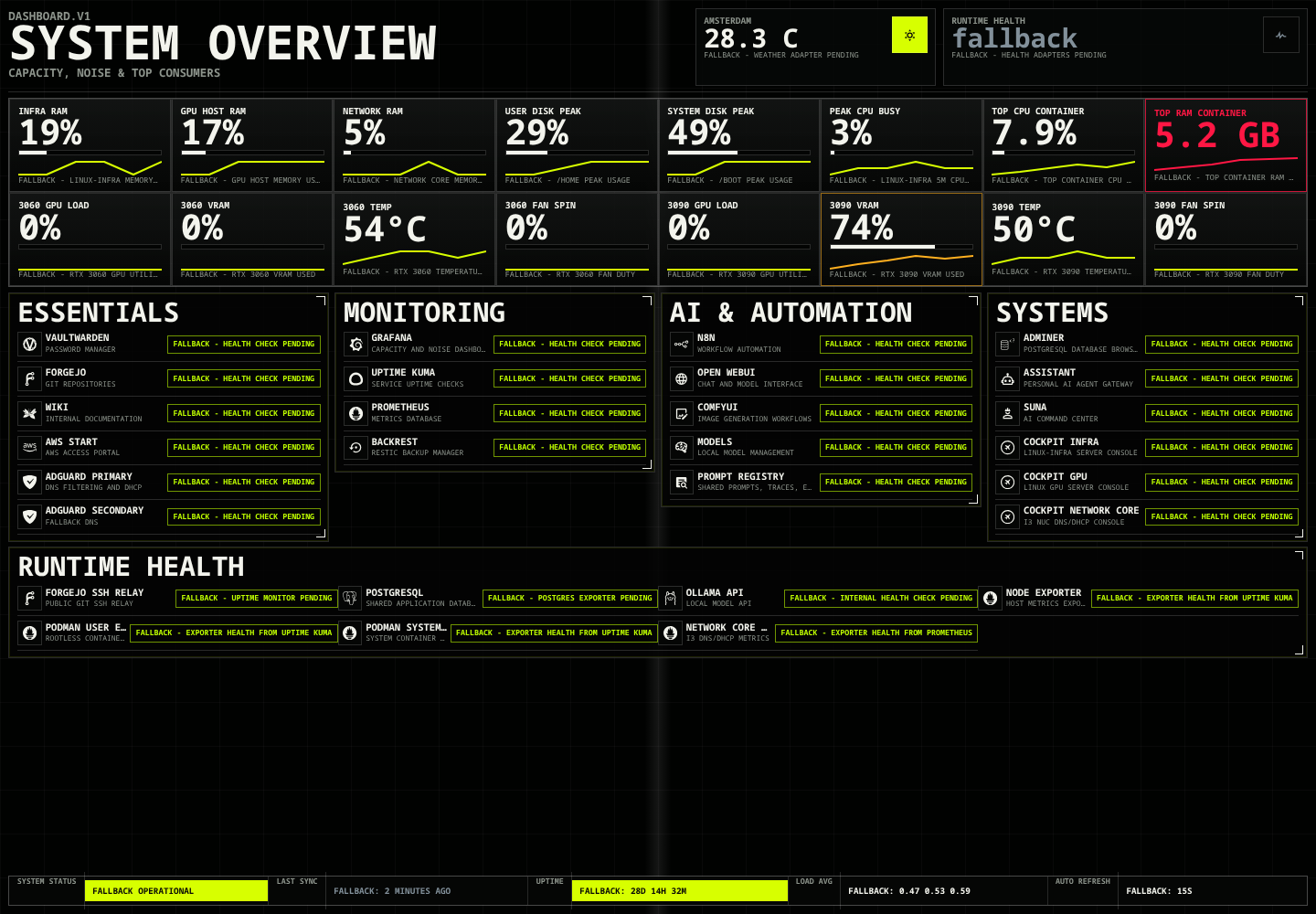Click Adminer health check pending badge
The image size is (1316, 914).
pyautogui.click(x=1222, y=344)
